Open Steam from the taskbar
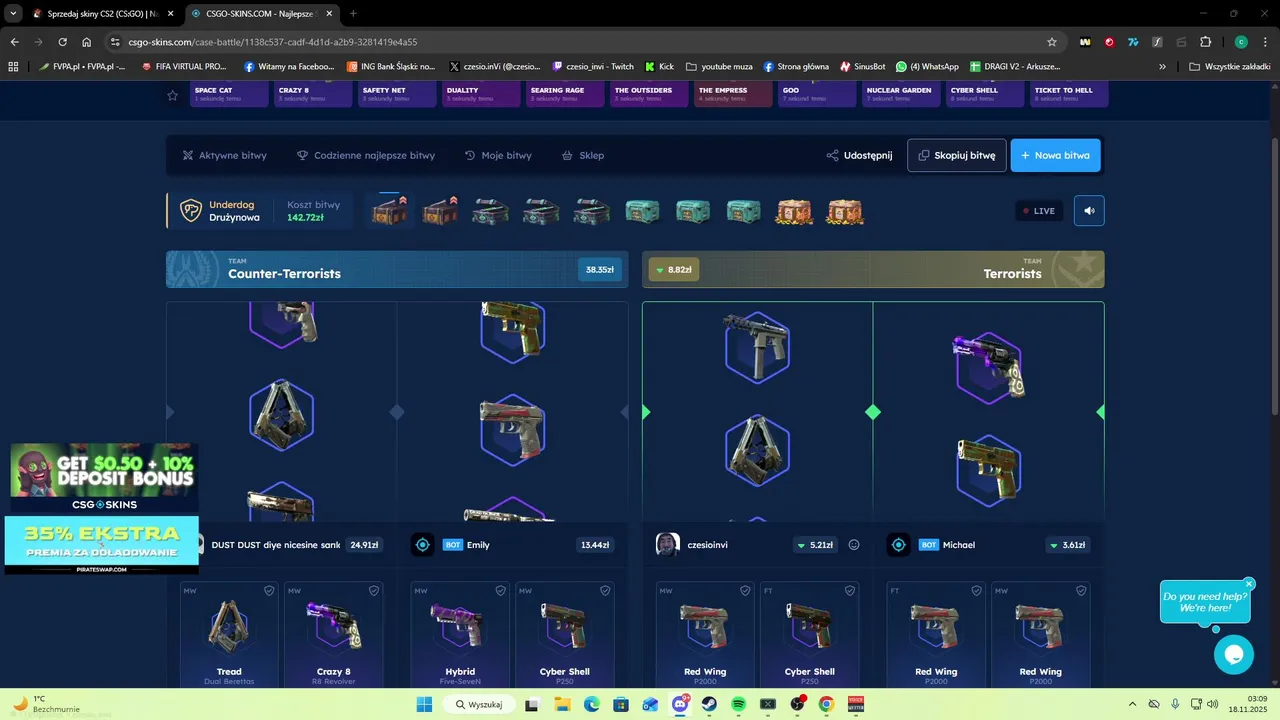The height and width of the screenshot is (720, 1280). (x=709, y=704)
